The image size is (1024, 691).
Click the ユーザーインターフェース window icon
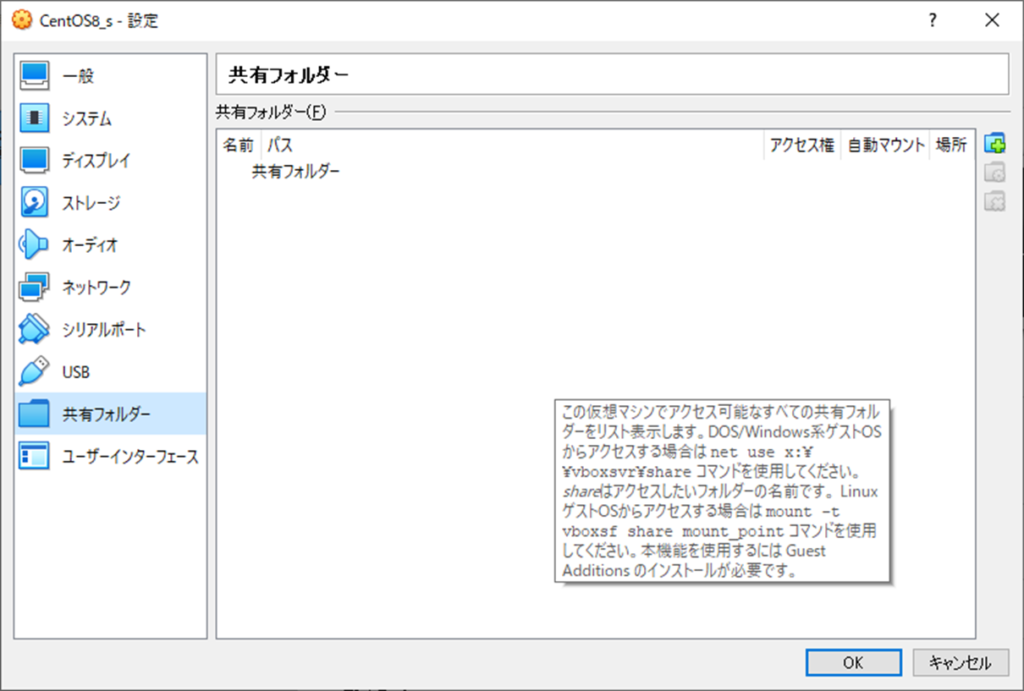point(34,457)
